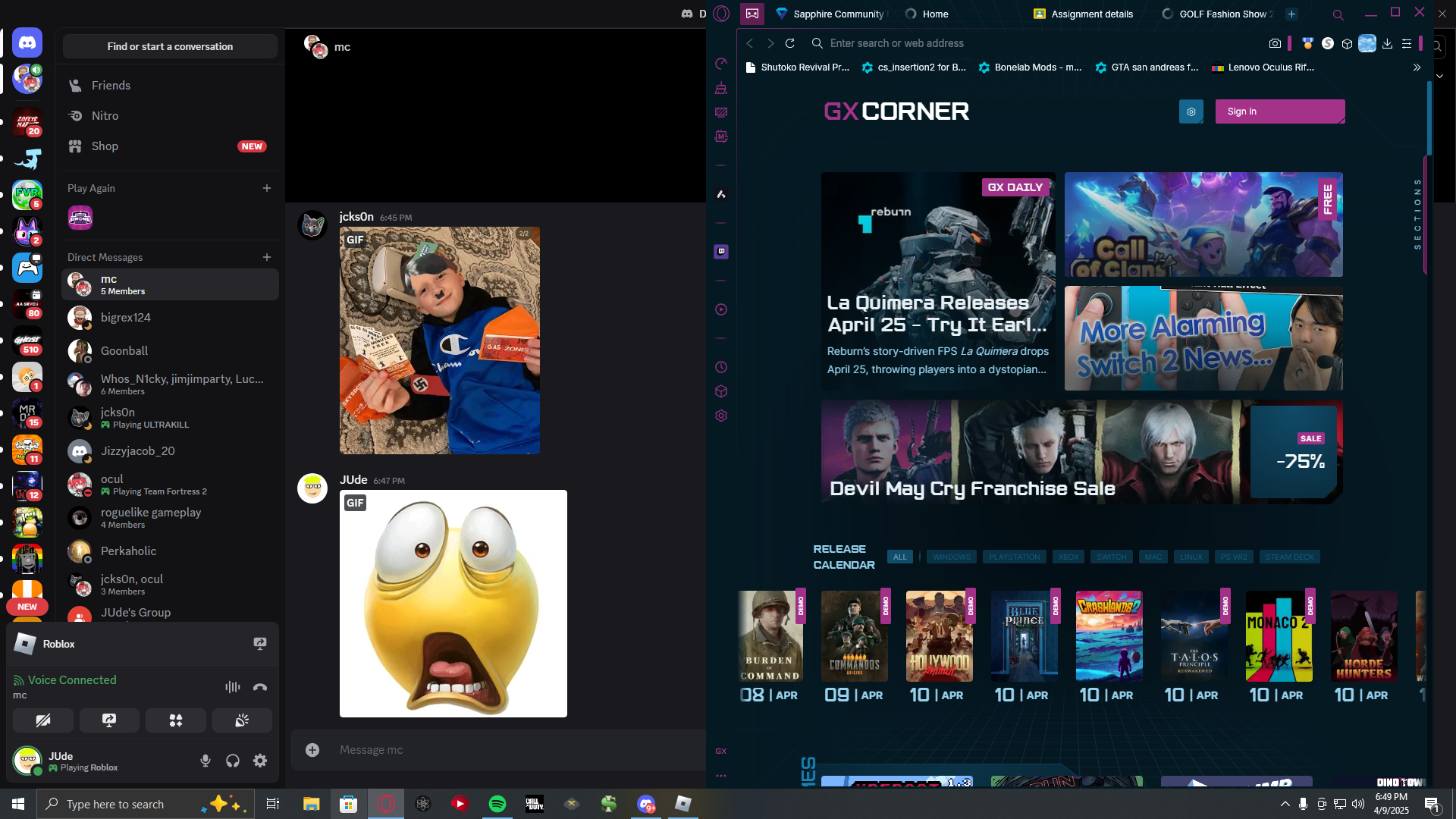Turn on camera in voice panel
This screenshot has width=1456, height=819.
point(43,720)
